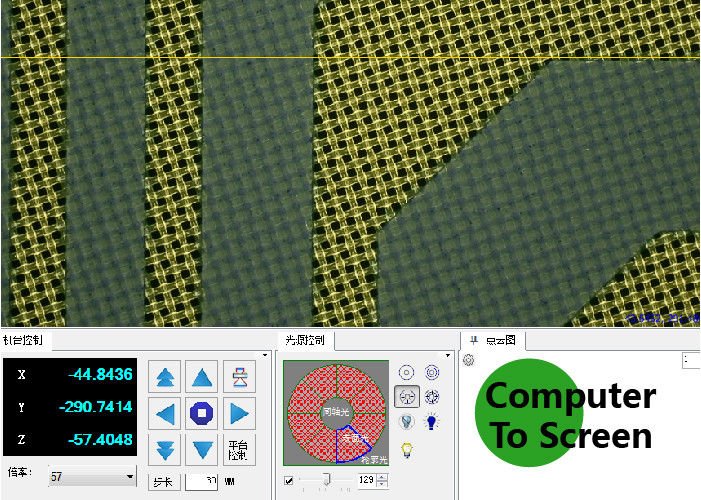Select the single ring light mode icon
The height and width of the screenshot is (500, 701).
pos(407,372)
